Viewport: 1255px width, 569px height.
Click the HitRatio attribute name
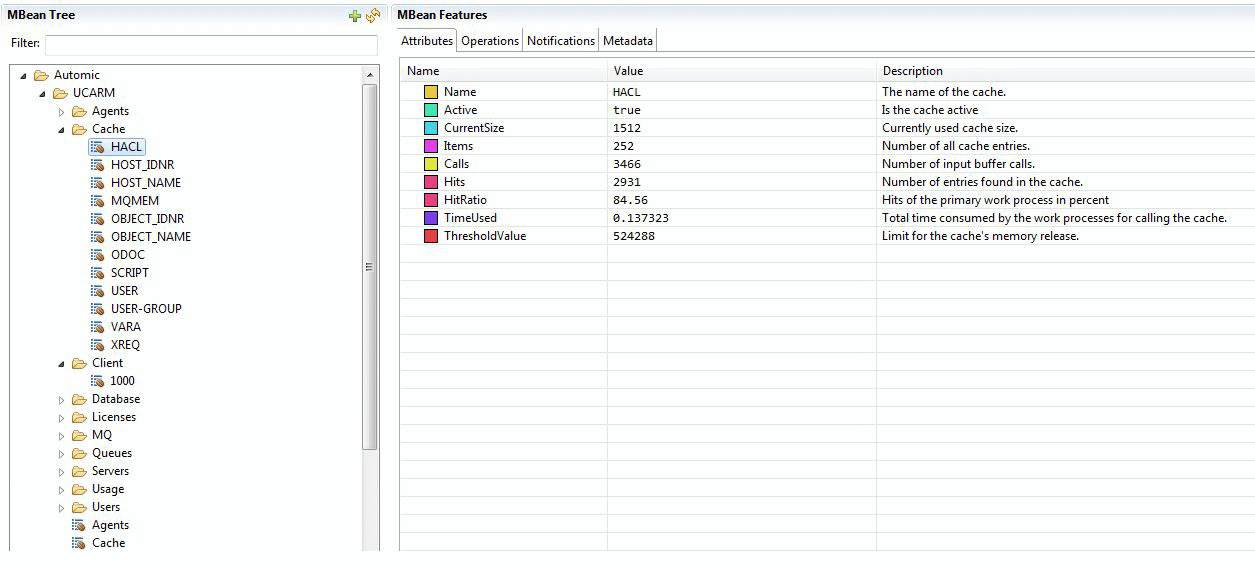tap(465, 200)
